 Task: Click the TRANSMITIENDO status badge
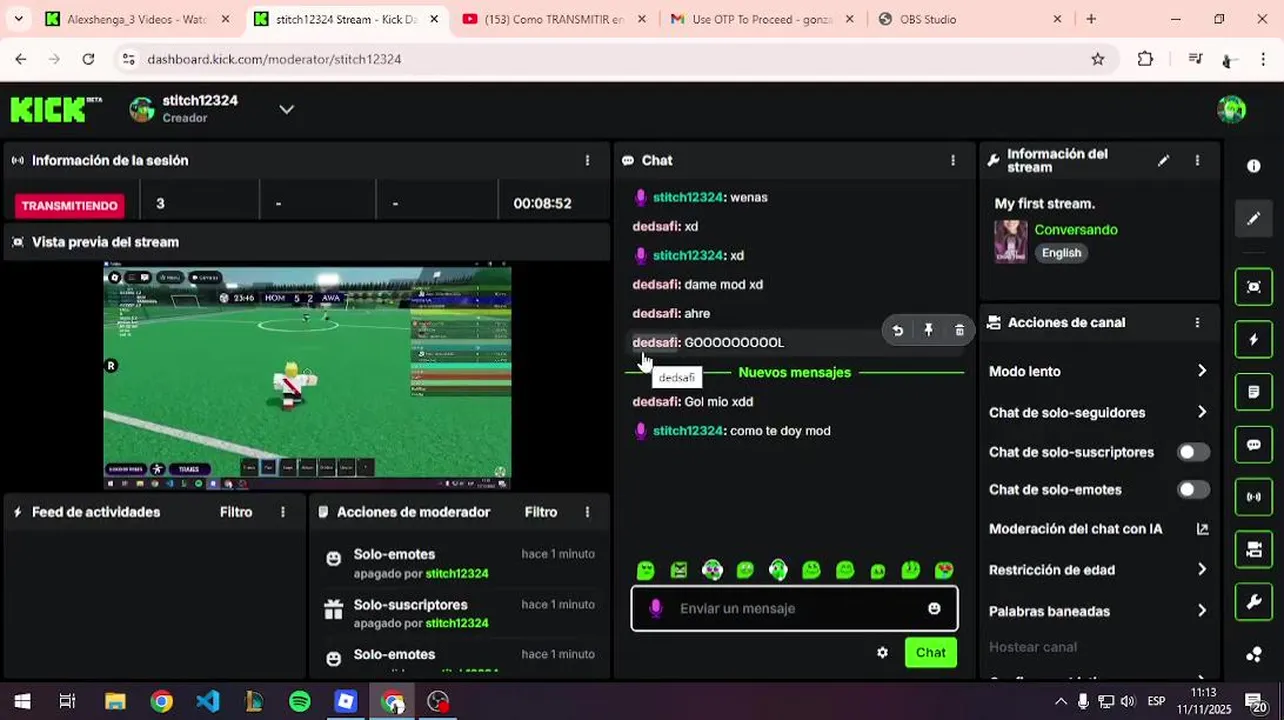pyautogui.click(x=70, y=205)
